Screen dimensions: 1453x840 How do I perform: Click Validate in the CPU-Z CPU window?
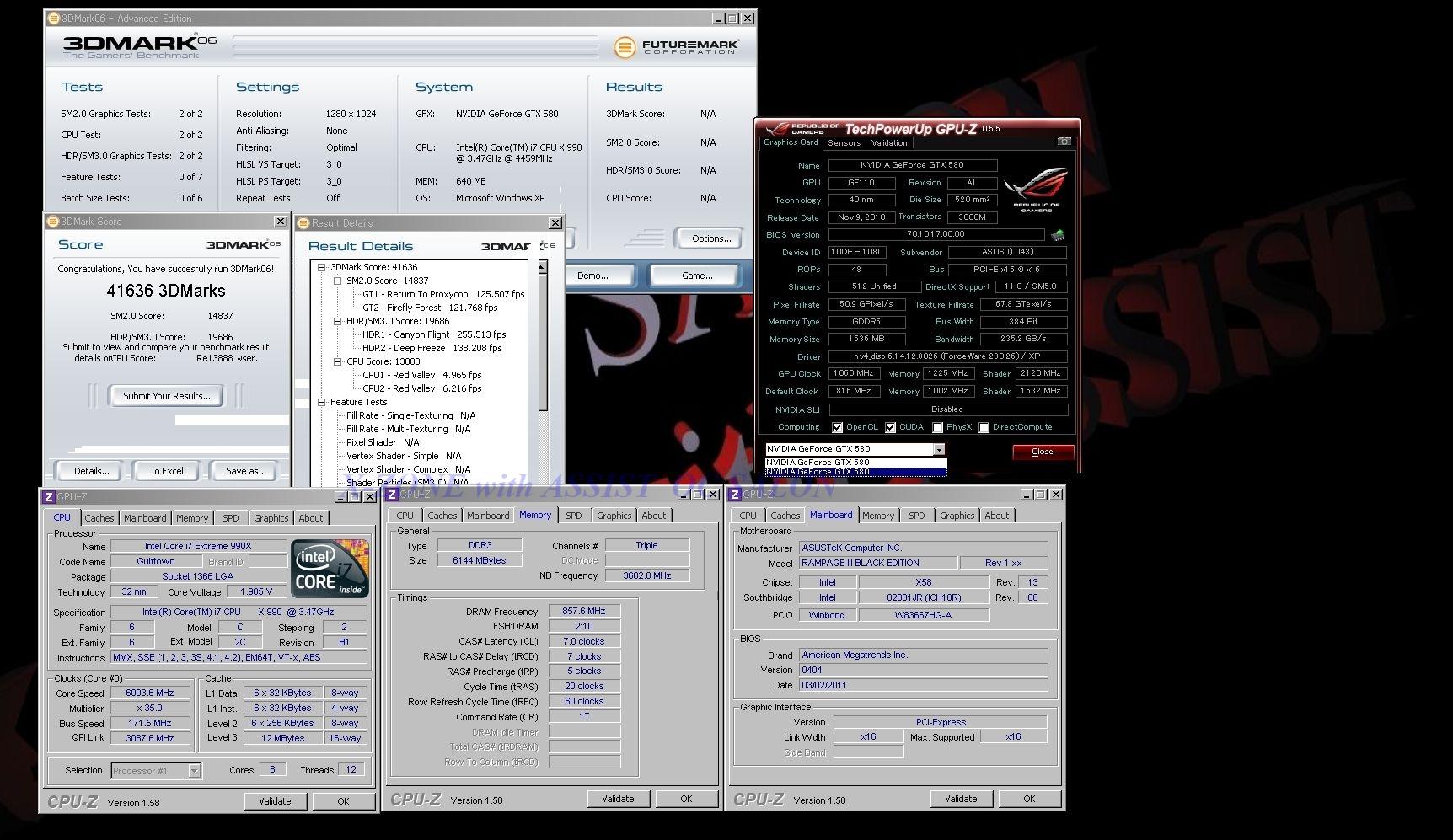click(x=275, y=801)
